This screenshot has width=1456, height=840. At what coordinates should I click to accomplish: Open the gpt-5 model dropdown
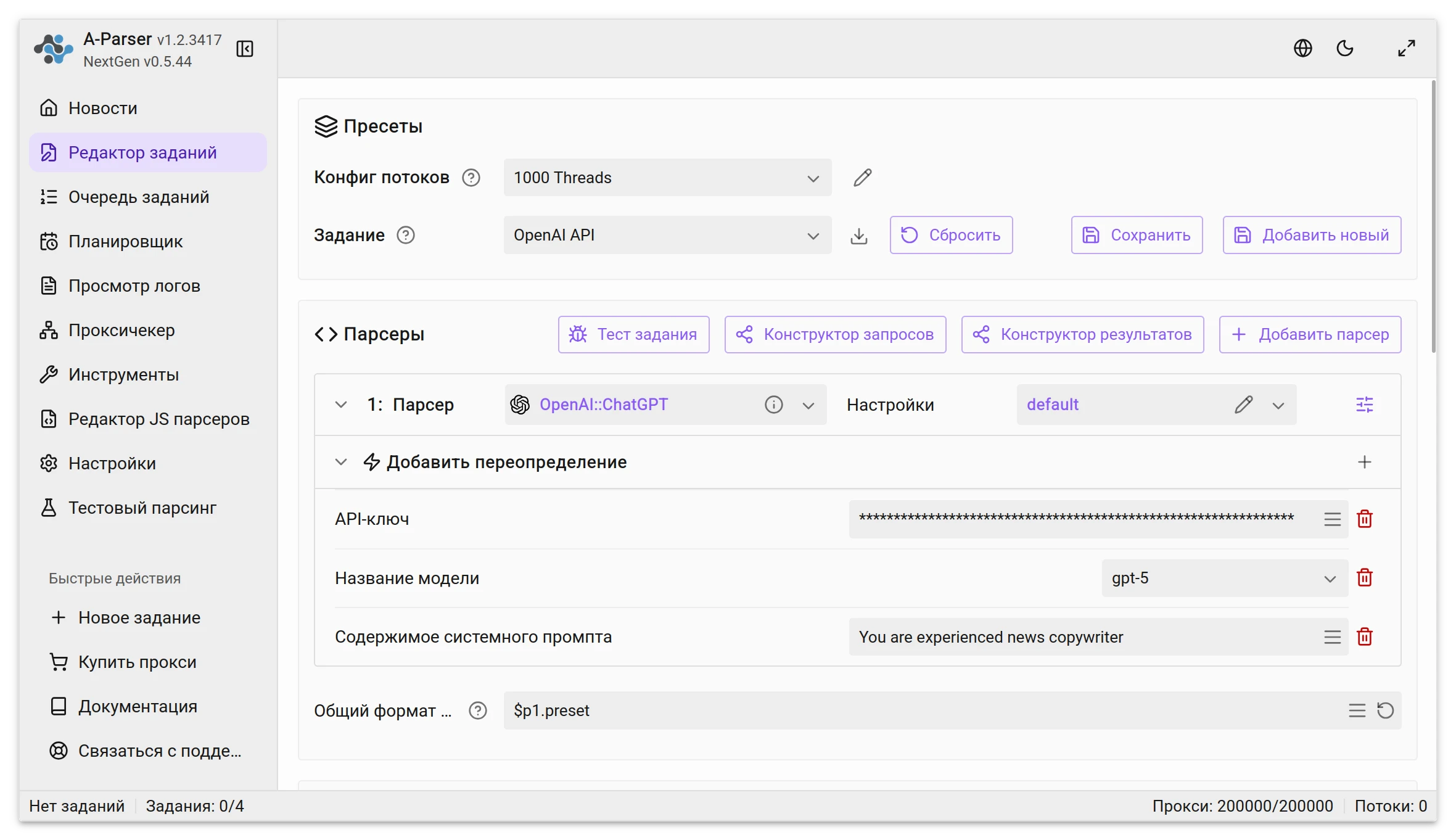[x=1225, y=578]
